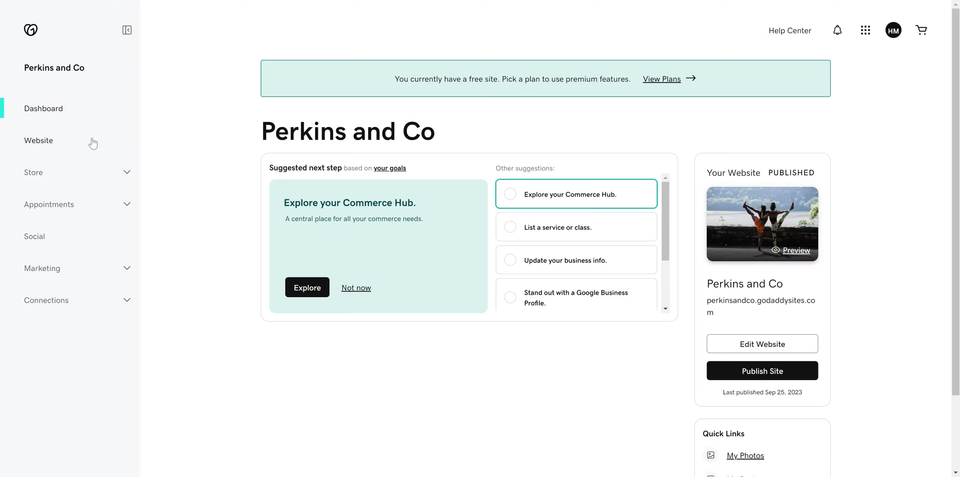Screen dimensions: 960x477
Task: Open the HM account avatar
Action: 893,30
